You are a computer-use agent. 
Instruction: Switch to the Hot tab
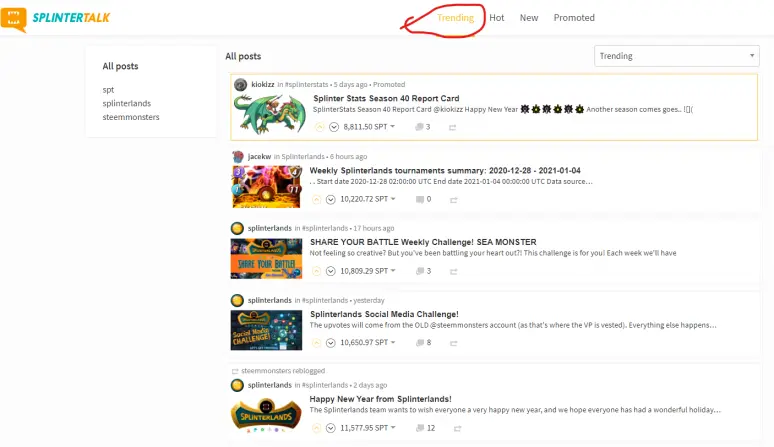497,18
